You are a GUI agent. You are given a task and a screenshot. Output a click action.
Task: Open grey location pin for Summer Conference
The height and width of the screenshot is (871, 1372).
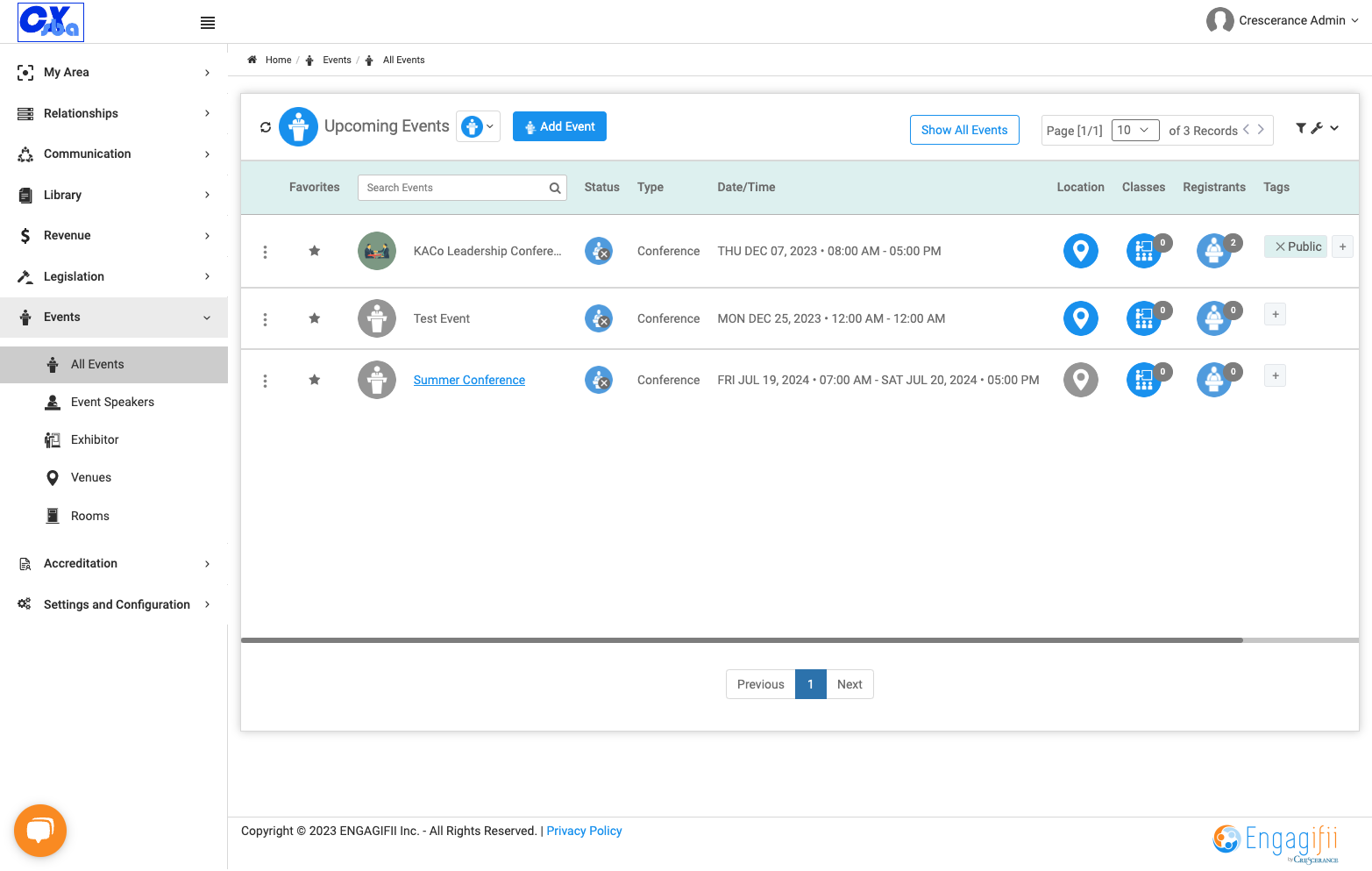1081,380
